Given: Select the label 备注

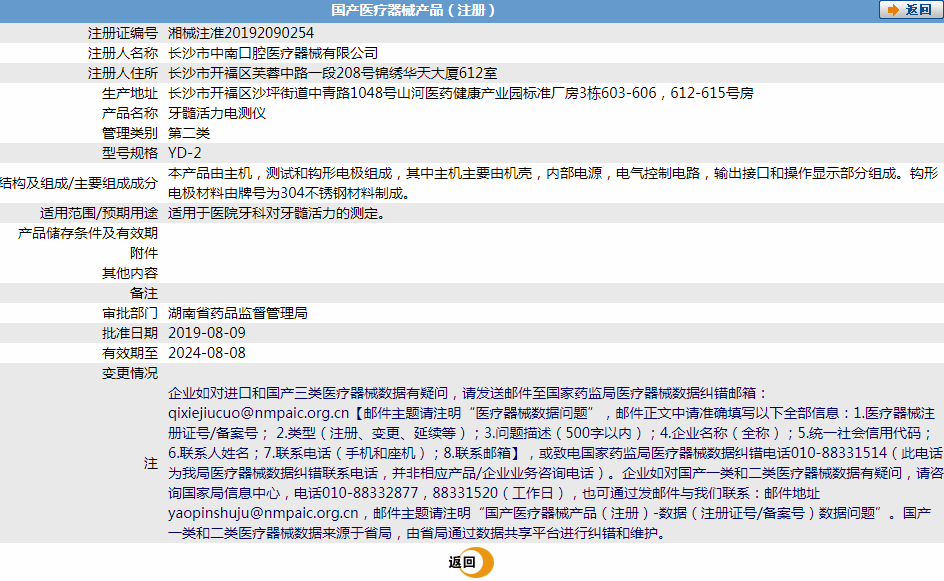Looking at the screenshot, I should click(144, 293).
